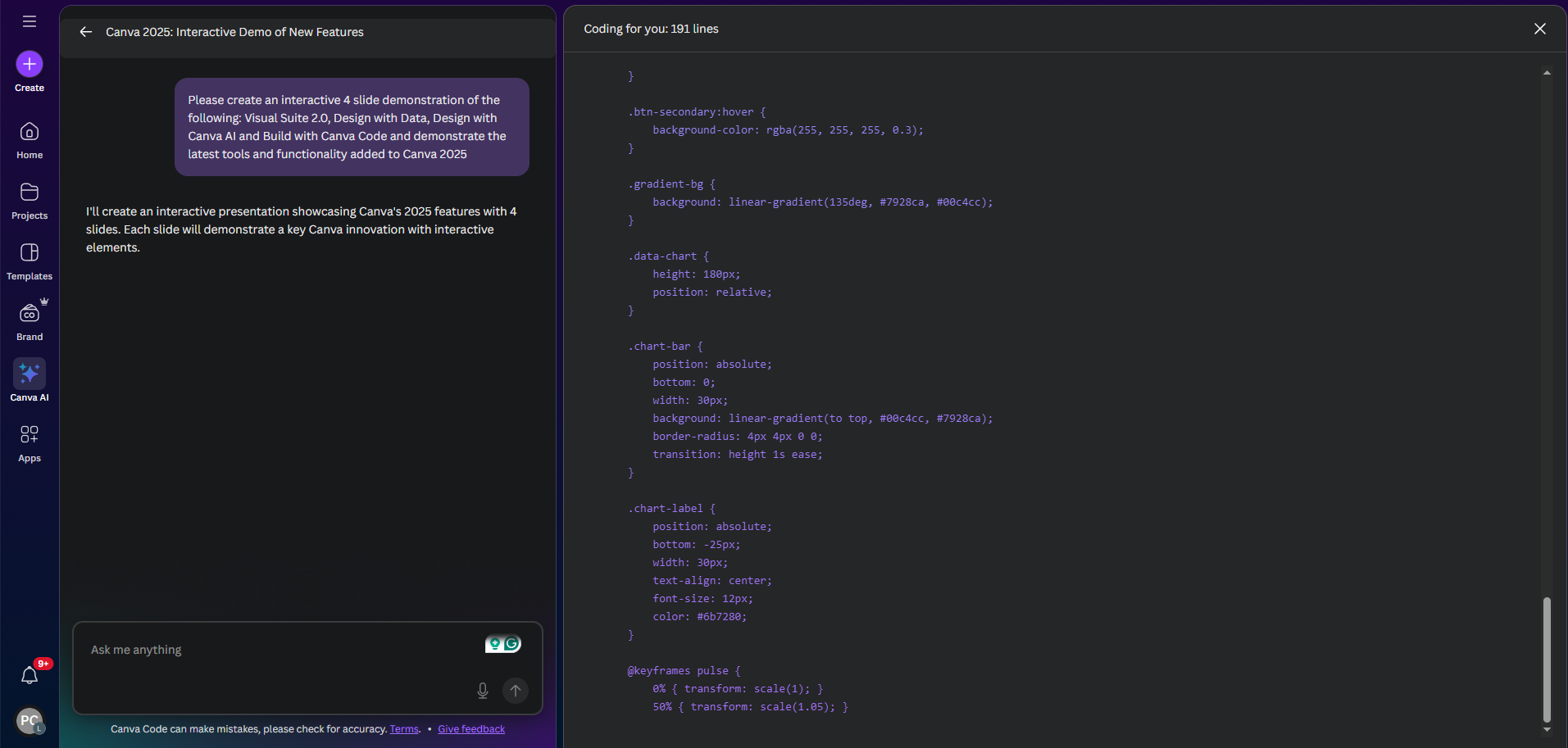Click the "0% { transform: scale(1); }" line
Screen dimensions: 1568x748
click(738, 689)
